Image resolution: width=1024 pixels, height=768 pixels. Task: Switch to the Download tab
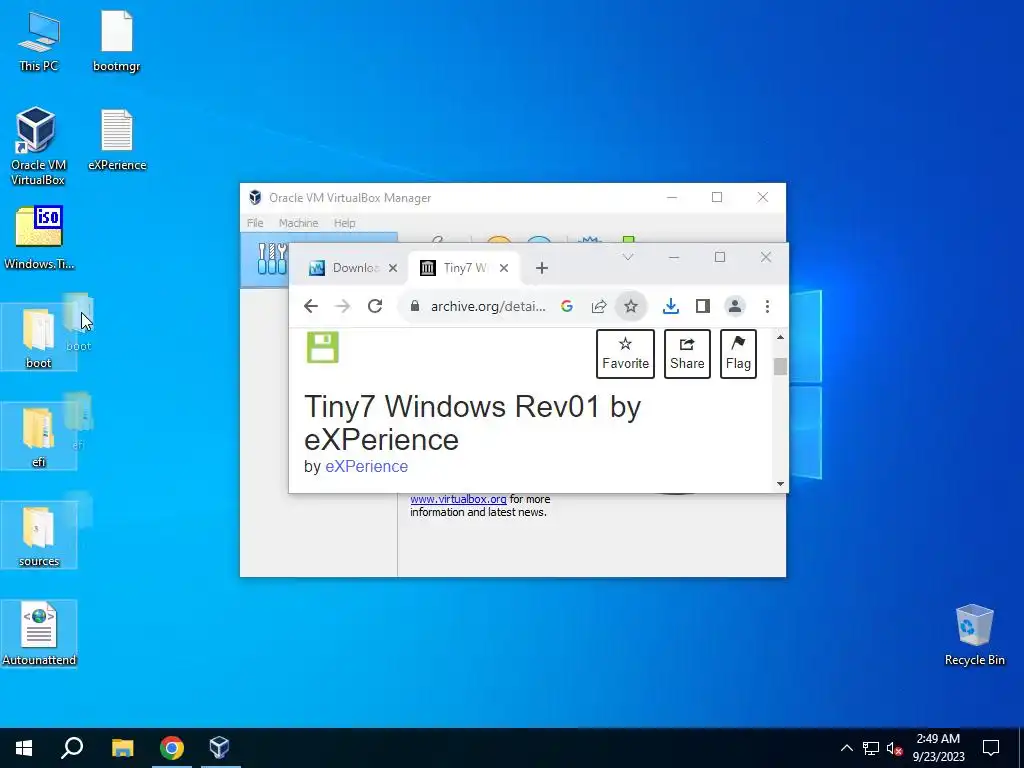(353, 268)
